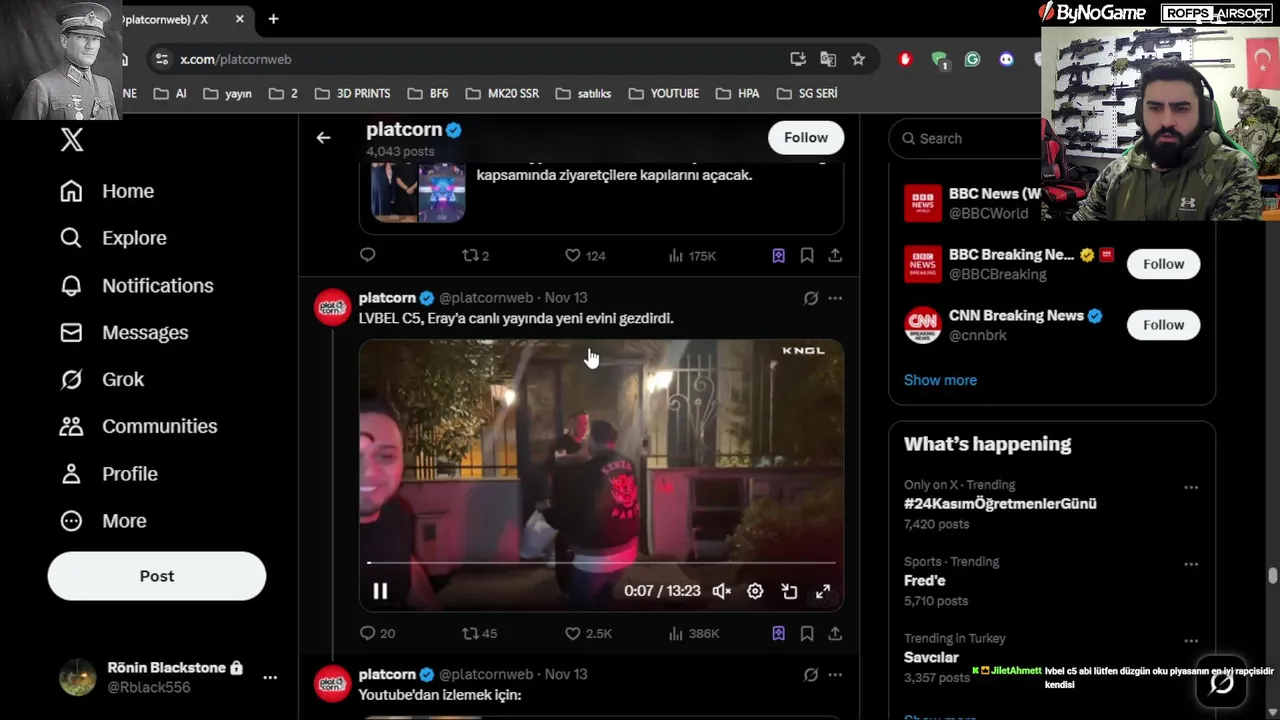This screenshot has width=1280, height=720.
Task: Open platcorn avatar on LVBEL post
Action: tap(333, 307)
